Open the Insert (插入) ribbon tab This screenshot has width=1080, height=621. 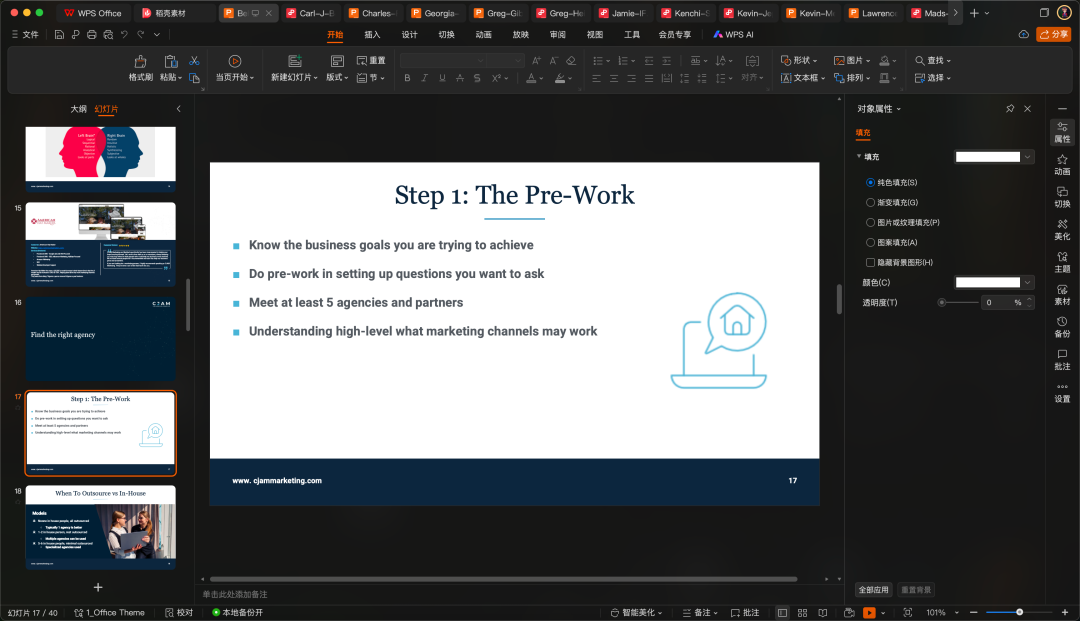pos(372,34)
